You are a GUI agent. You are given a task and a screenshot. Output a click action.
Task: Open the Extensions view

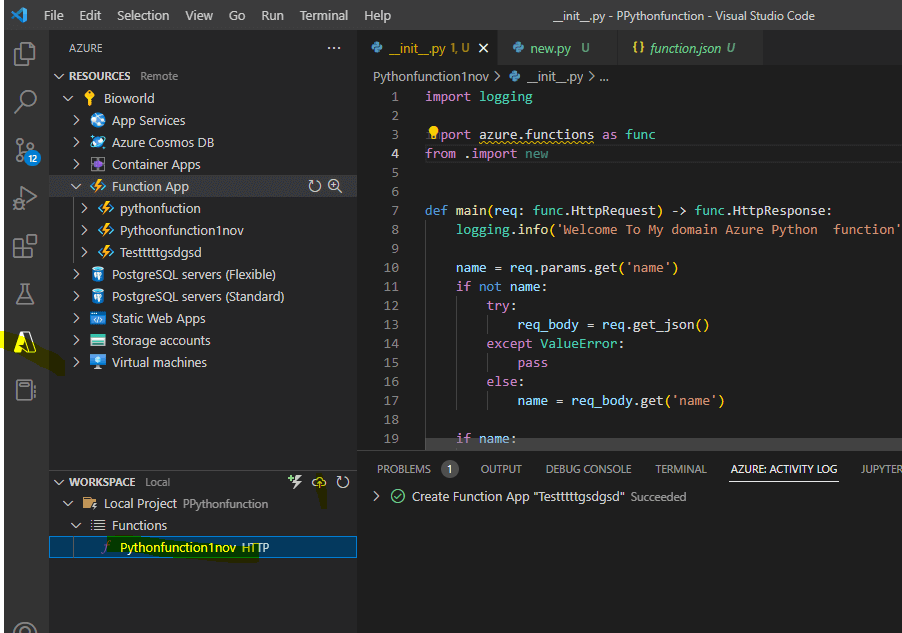point(25,246)
